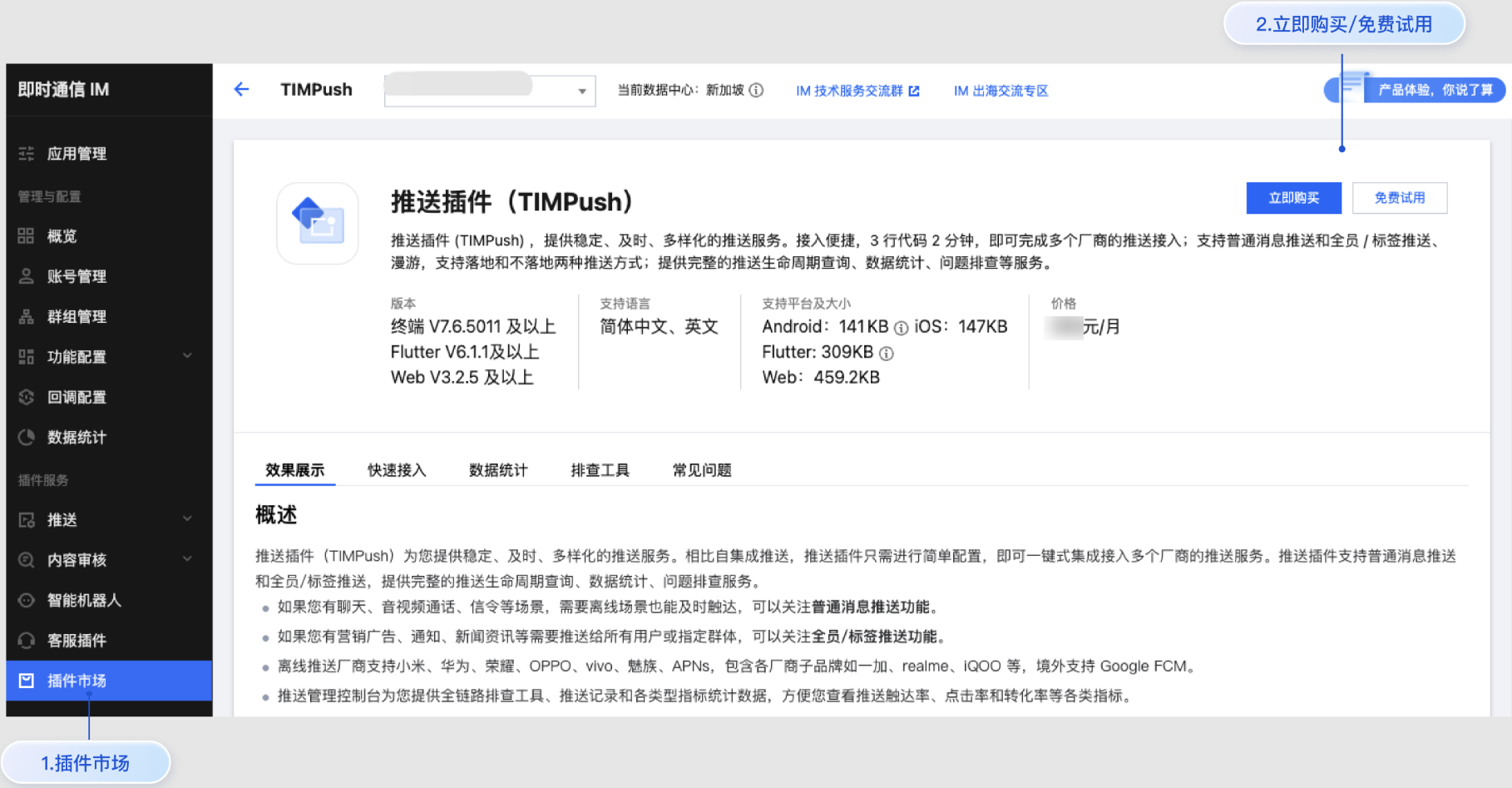The image size is (1512, 788).
Task: Click the 即时通信 IM header title
Action: (64, 89)
